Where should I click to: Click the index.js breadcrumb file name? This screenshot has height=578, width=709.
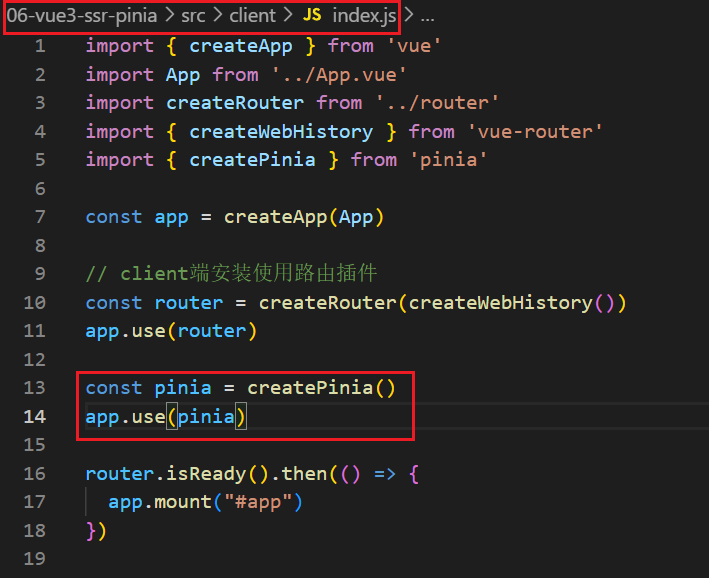(364, 16)
